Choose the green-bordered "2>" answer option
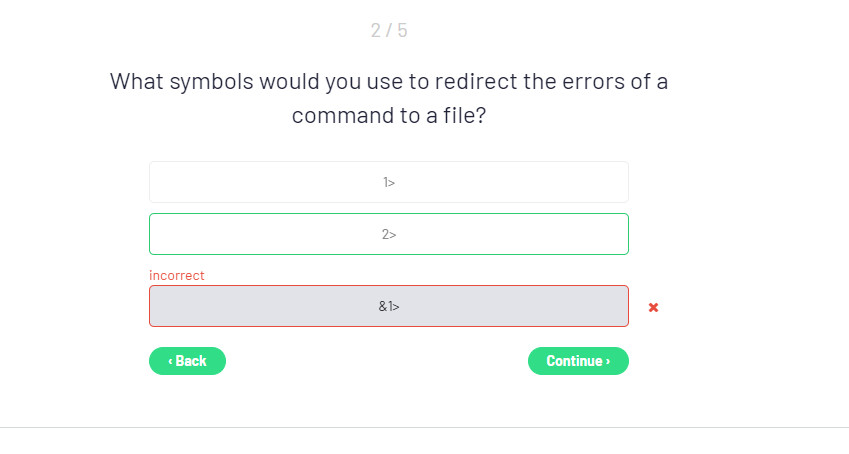Image resolution: width=849 pixels, height=454 pixels. point(388,234)
